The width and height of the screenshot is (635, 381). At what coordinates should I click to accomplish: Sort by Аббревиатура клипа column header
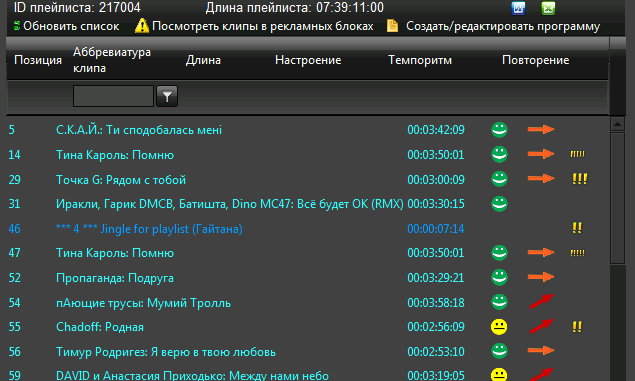pyautogui.click(x=112, y=60)
